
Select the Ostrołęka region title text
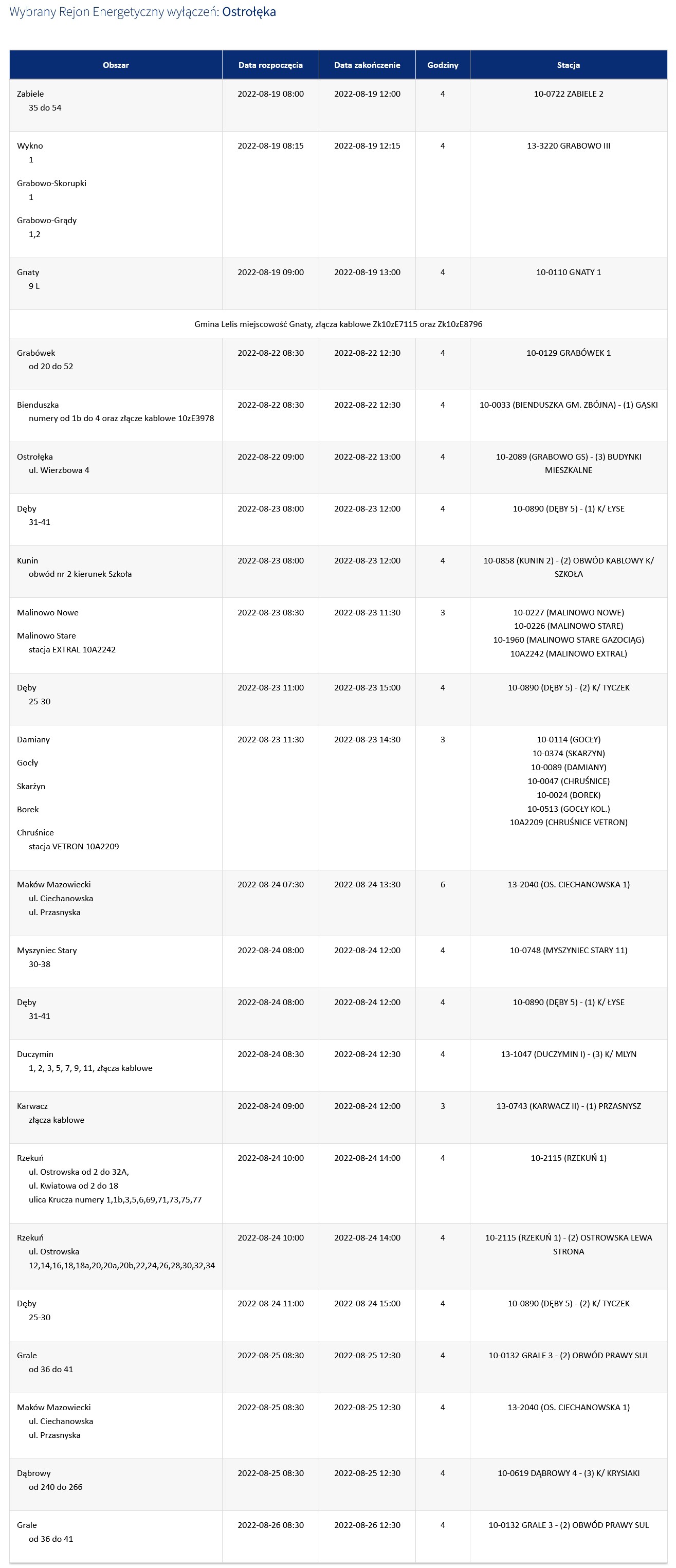[249, 11]
